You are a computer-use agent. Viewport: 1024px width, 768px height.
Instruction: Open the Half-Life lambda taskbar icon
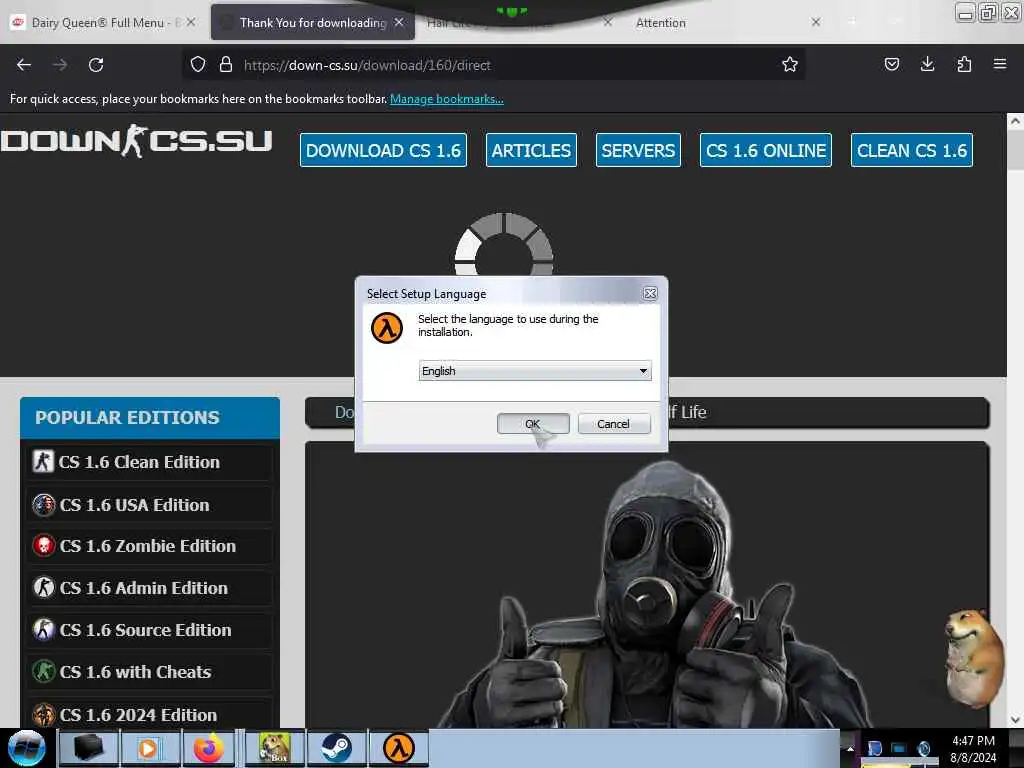(398, 748)
